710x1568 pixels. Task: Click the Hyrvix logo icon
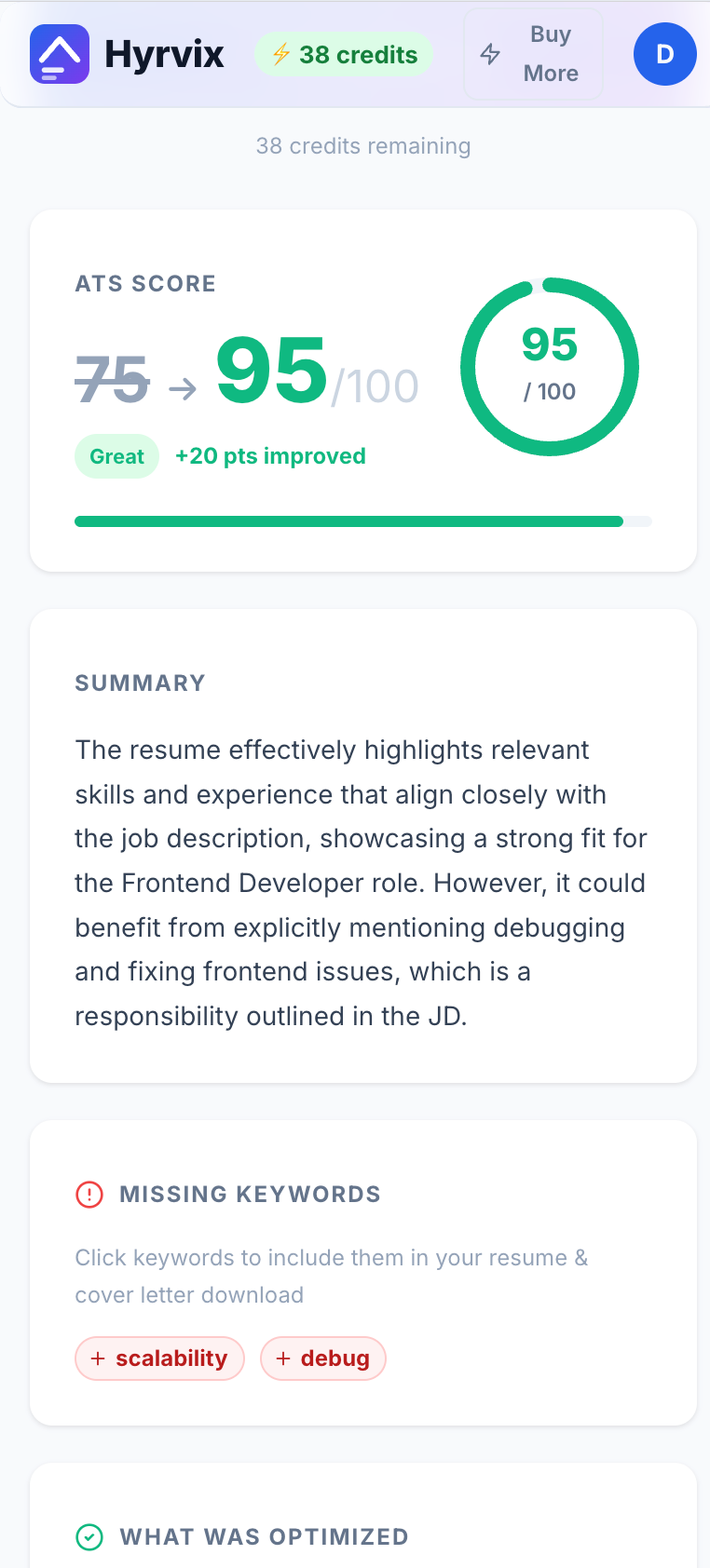point(60,54)
